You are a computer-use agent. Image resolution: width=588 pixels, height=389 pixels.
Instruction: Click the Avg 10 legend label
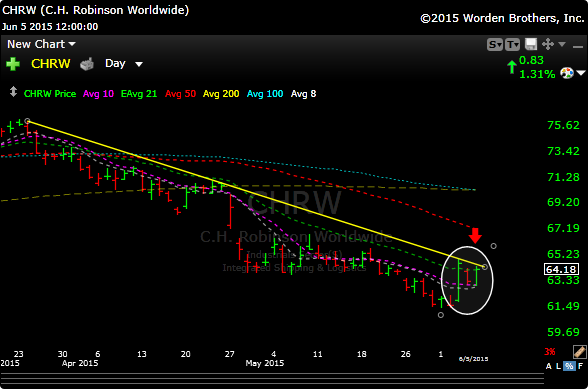point(98,94)
